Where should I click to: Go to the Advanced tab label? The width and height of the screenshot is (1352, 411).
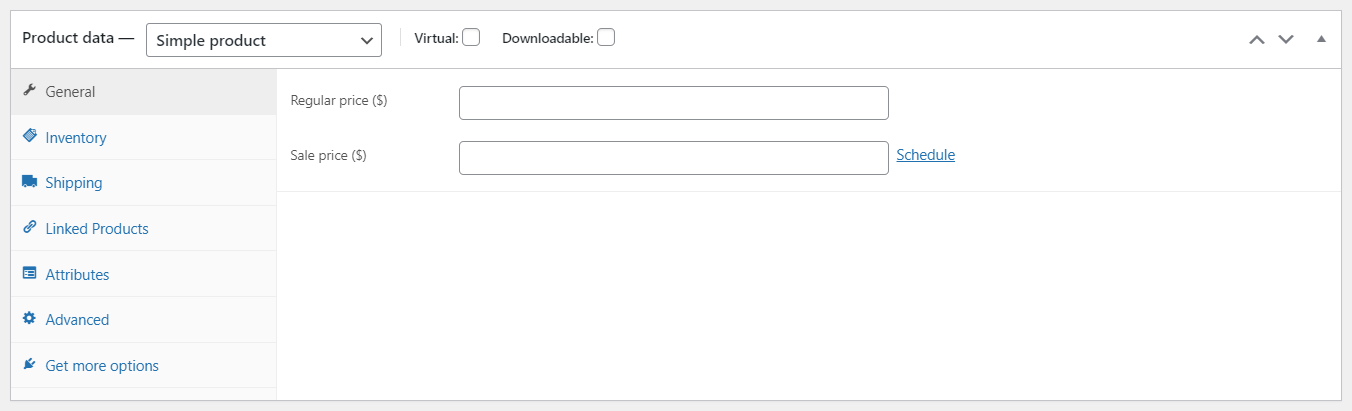click(x=77, y=320)
